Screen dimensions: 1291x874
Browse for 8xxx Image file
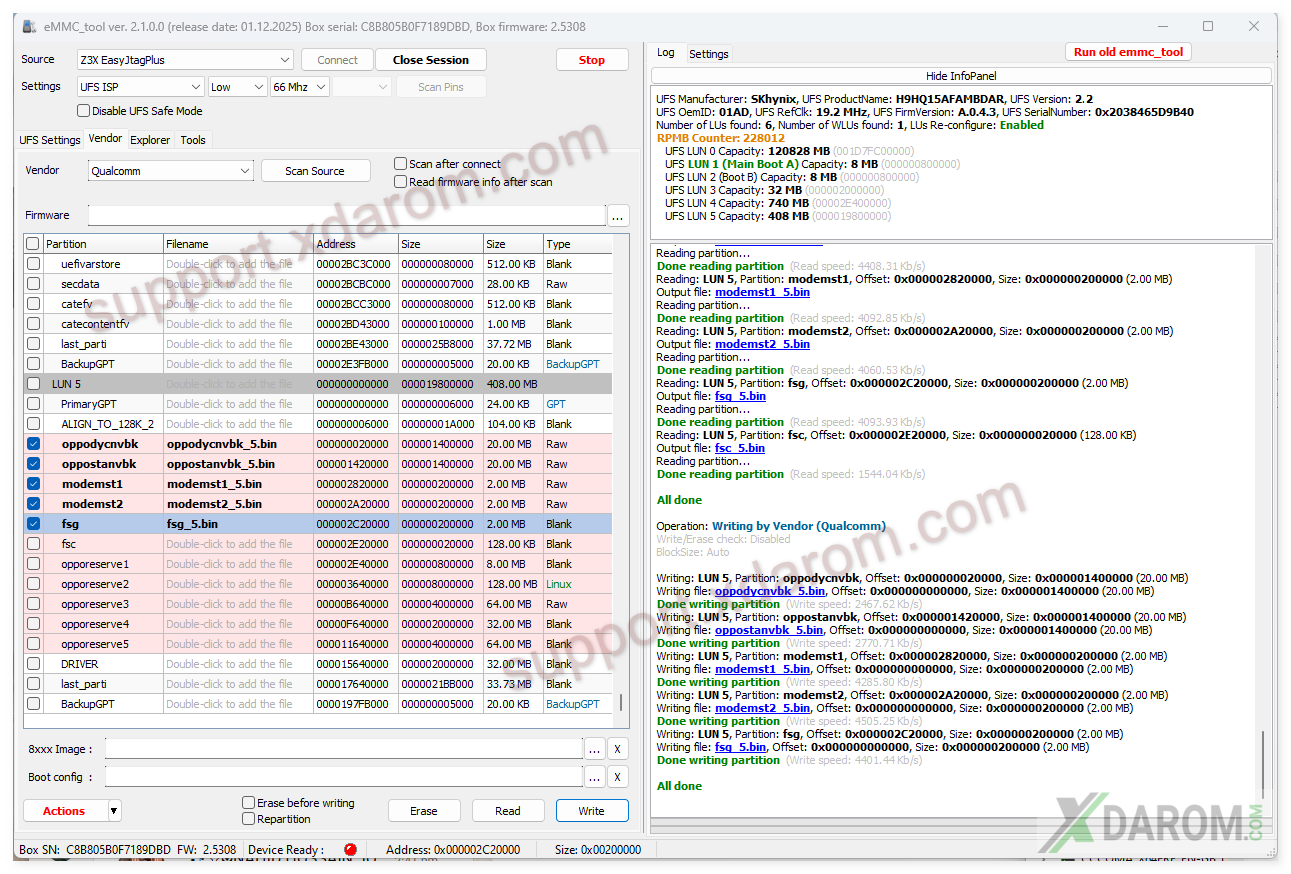[x=595, y=749]
